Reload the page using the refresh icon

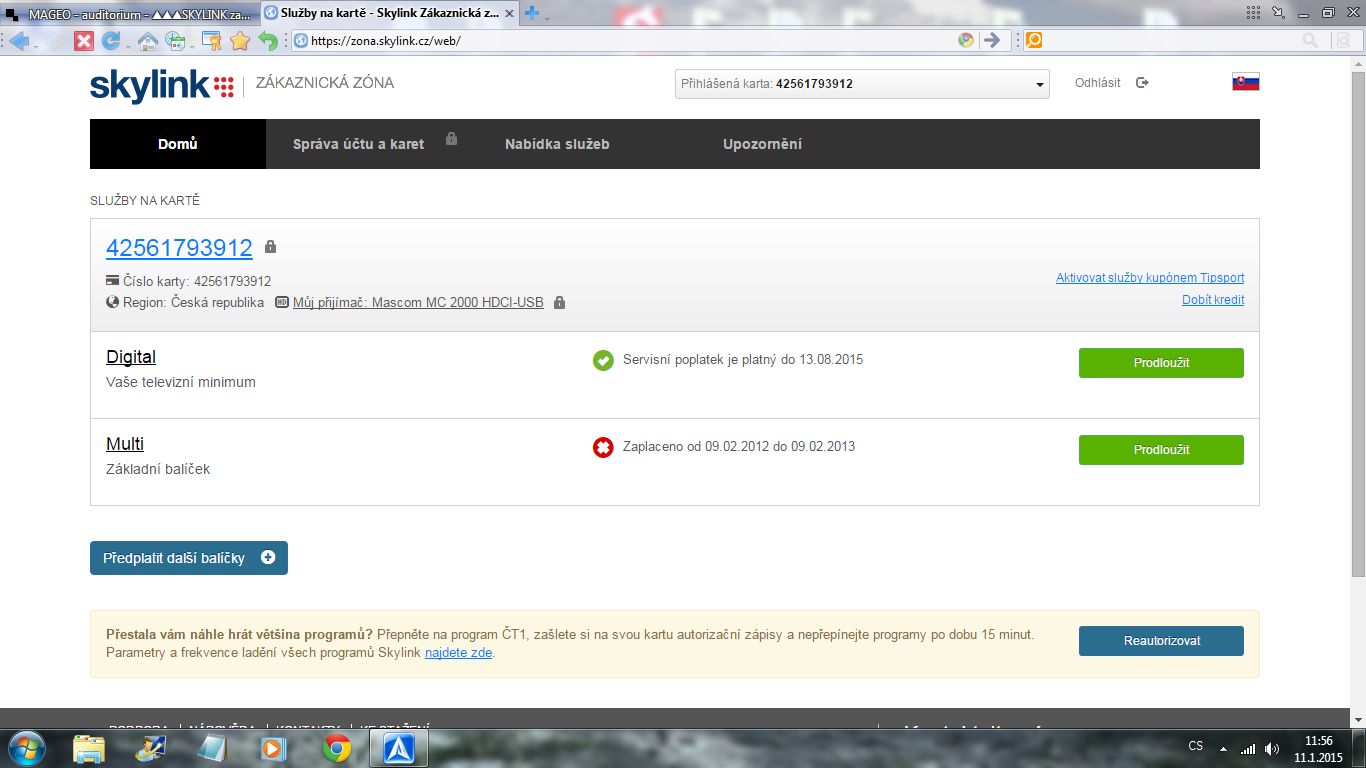pos(110,41)
